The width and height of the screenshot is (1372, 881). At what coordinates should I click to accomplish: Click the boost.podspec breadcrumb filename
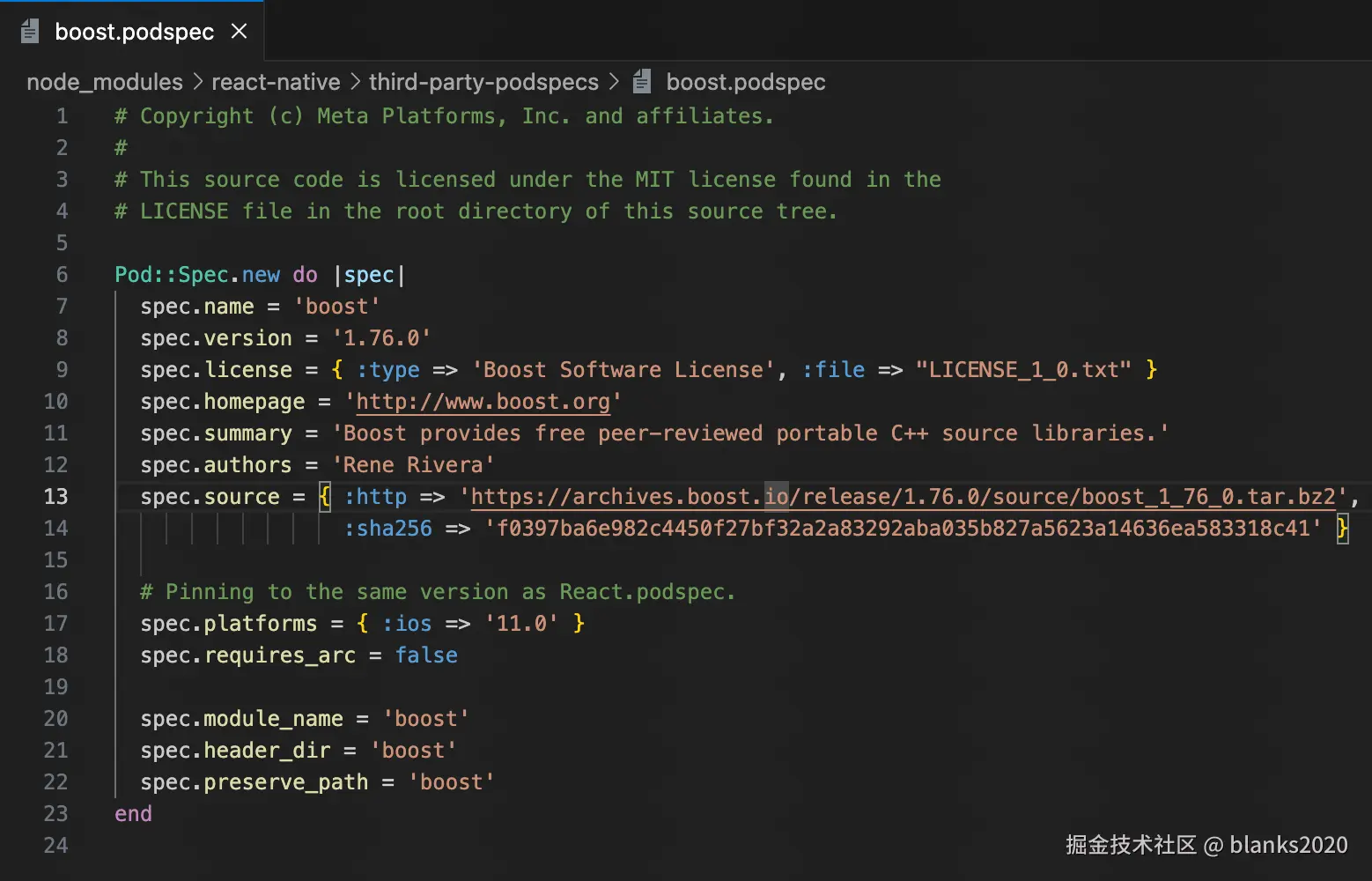pyautogui.click(x=745, y=82)
